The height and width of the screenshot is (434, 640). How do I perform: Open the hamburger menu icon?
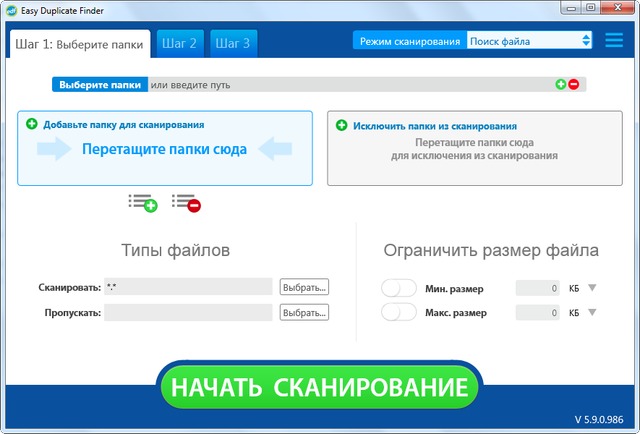pyautogui.click(x=614, y=41)
